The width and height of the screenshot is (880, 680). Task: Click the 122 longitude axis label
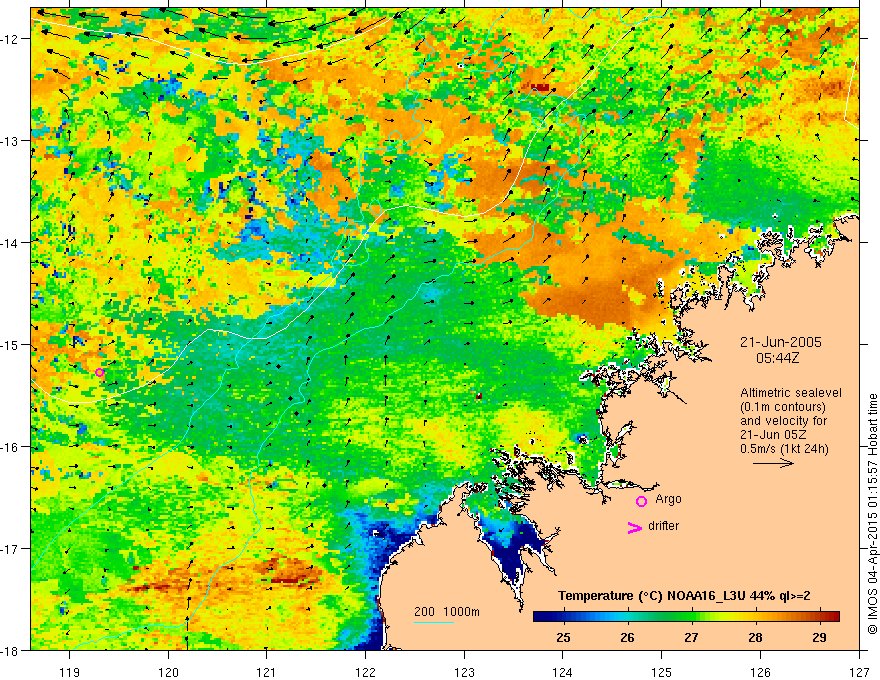(x=365, y=672)
